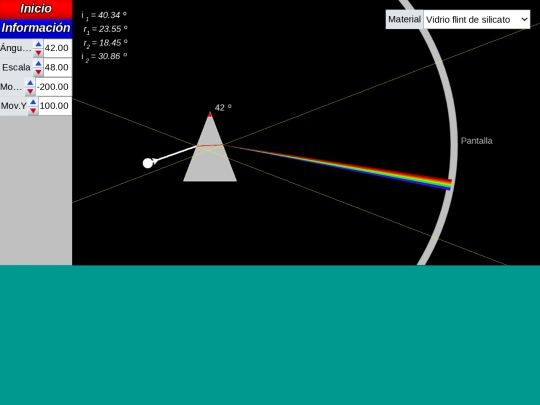Decrease the Mov.Y value with down arrow
The width and height of the screenshot is (540, 405).
(x=33, y=110)
